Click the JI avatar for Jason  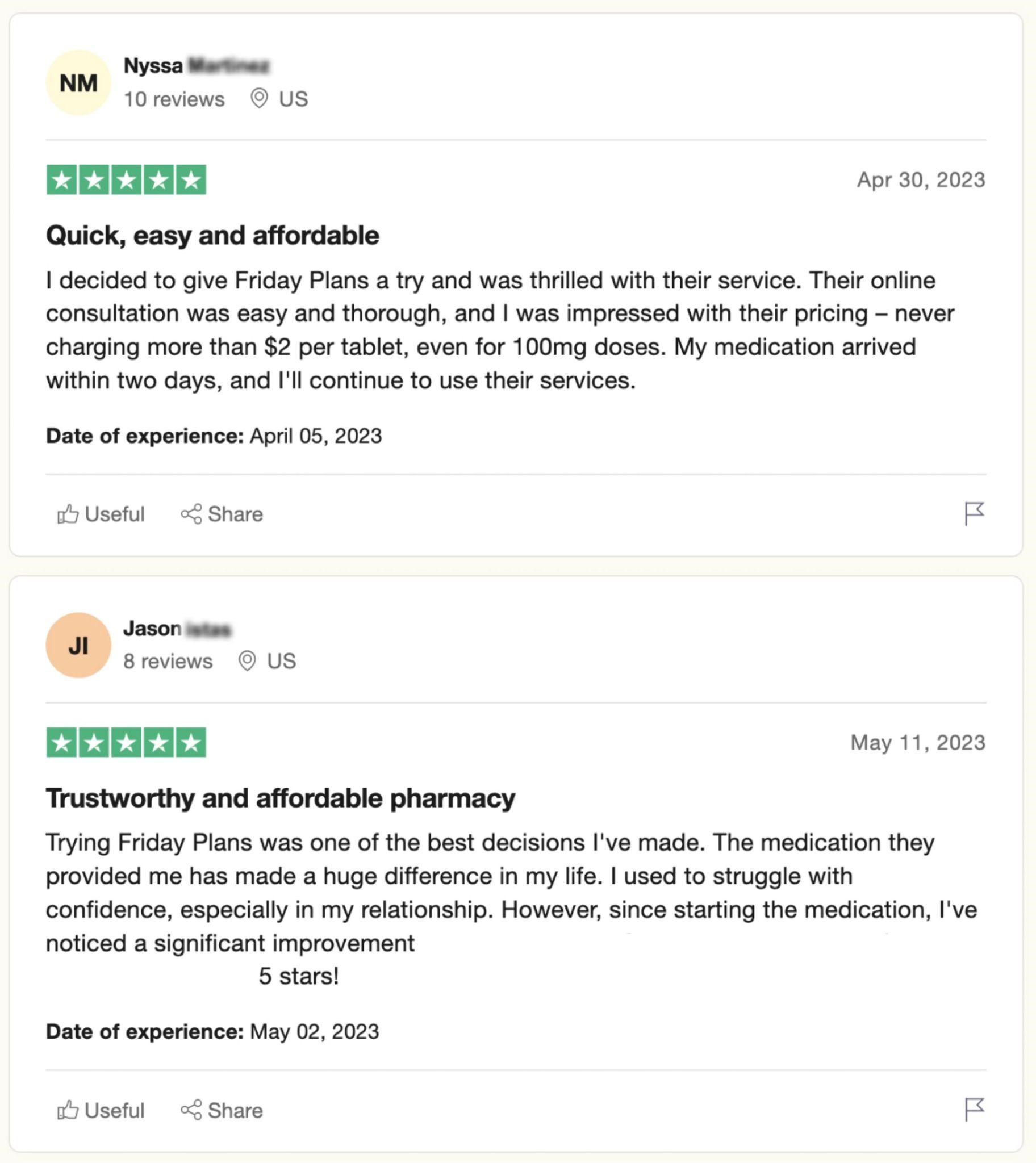tap(78, 645)
